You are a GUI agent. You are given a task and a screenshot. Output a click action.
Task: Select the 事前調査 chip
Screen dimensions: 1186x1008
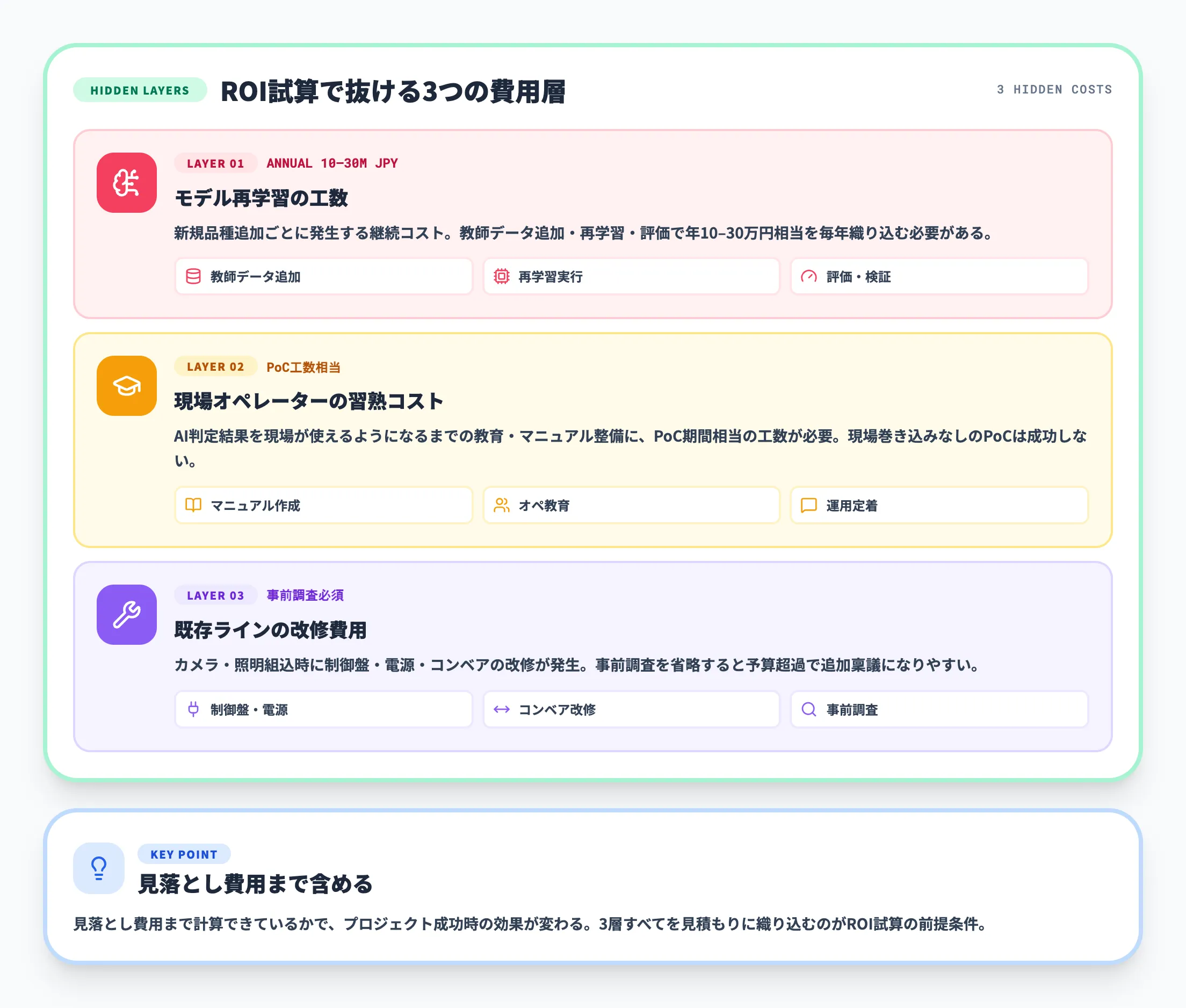point(939,709)
